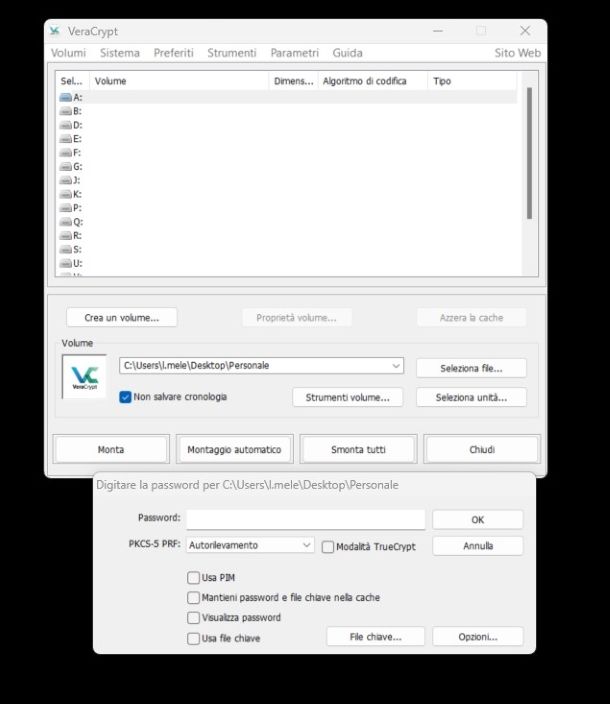
Task: Open the Strumenti menu
Action: (232, 53)
